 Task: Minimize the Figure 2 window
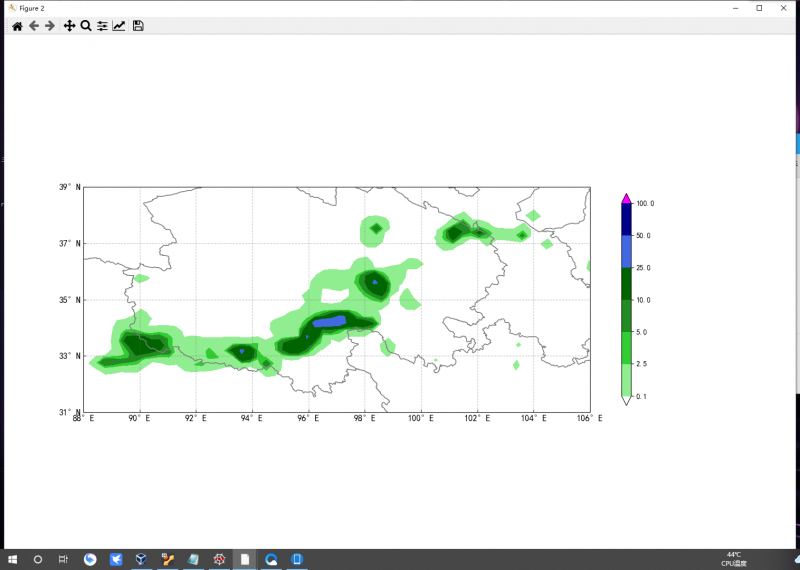coord(736,8)
